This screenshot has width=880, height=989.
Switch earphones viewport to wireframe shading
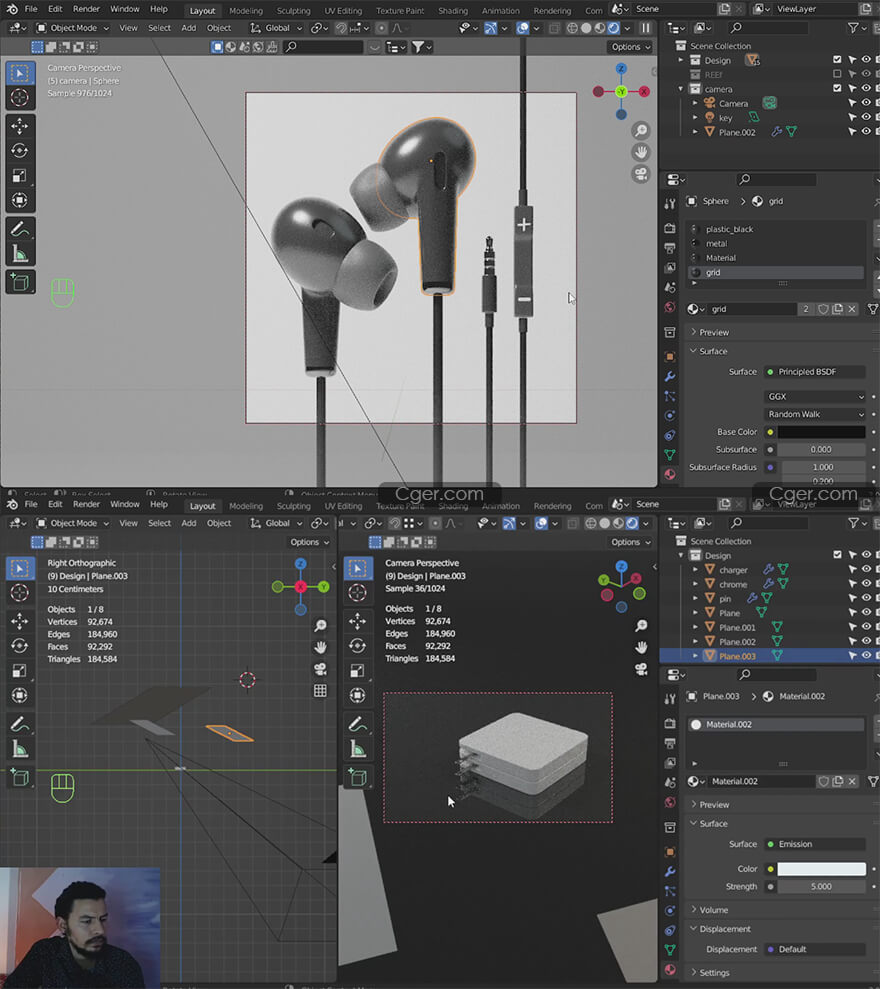click(572, 28)
